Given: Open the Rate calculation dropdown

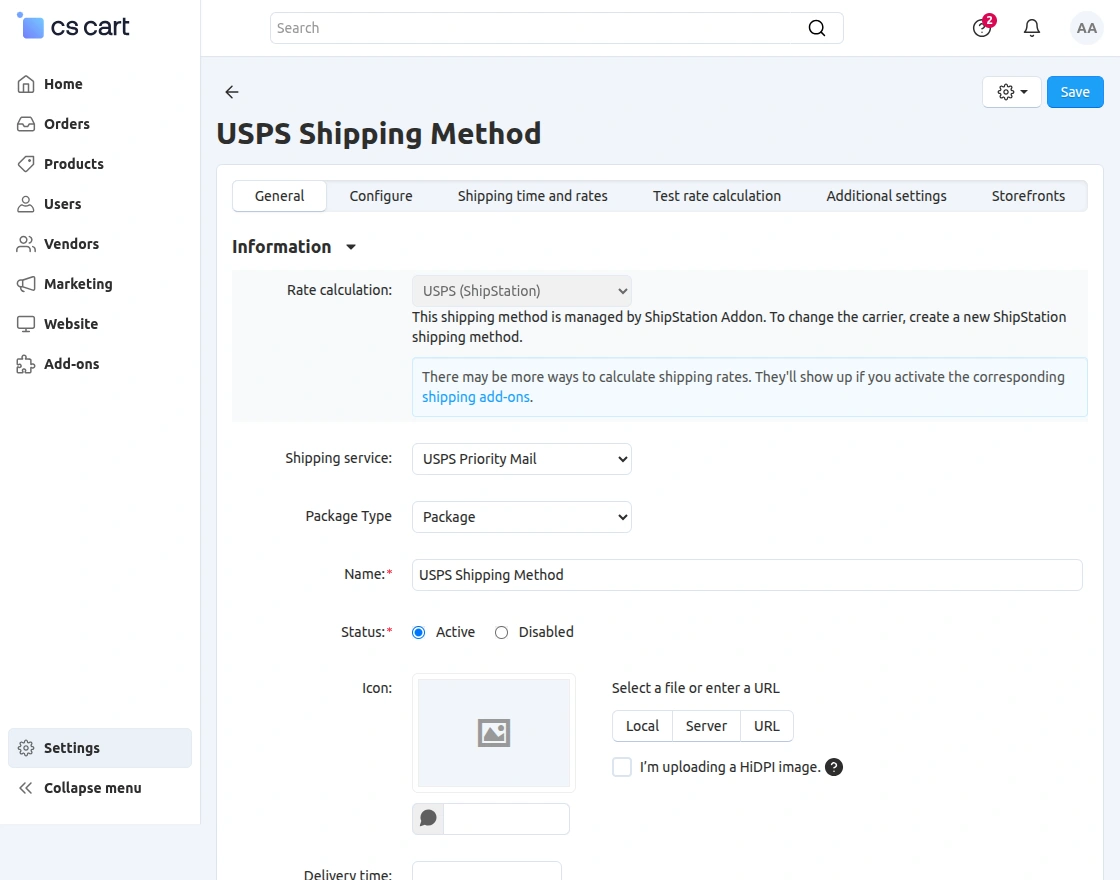Looking at the screenshot, I should (521, 291).
